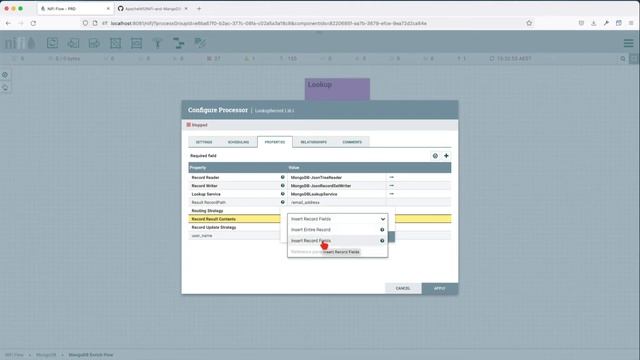640x360 pixels.
Task: Open help icon for Record Writer
Action: click(282, 186)
